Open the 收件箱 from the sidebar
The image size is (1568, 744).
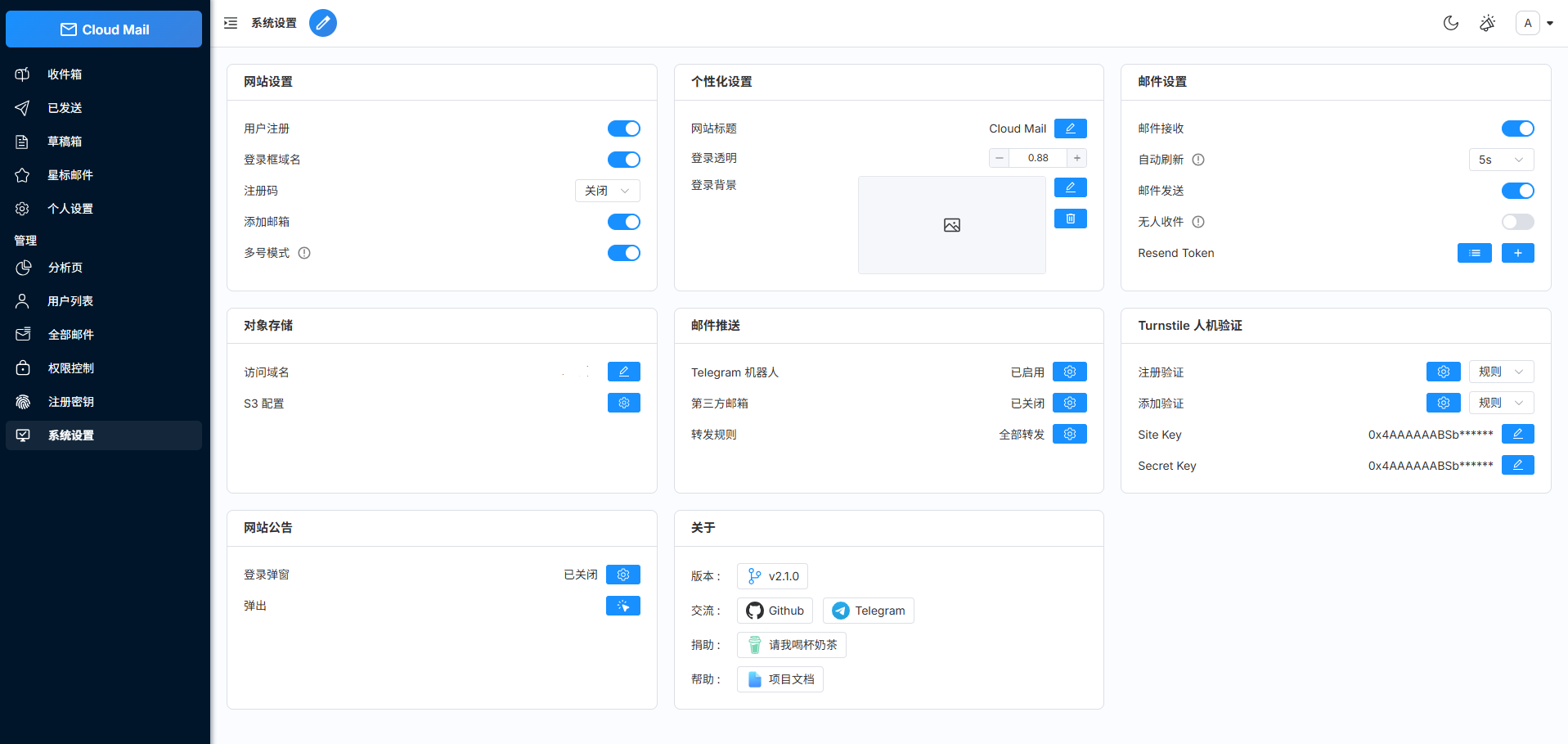point(65,74)
